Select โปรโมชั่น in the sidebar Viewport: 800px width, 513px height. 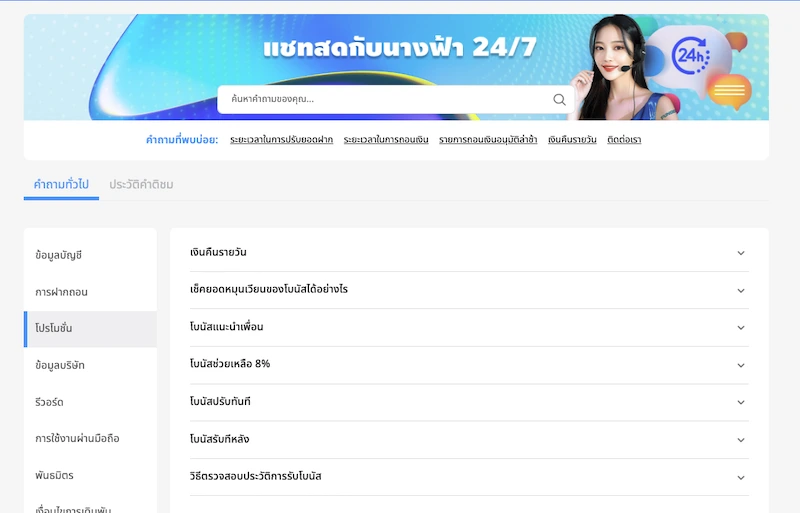90,329
